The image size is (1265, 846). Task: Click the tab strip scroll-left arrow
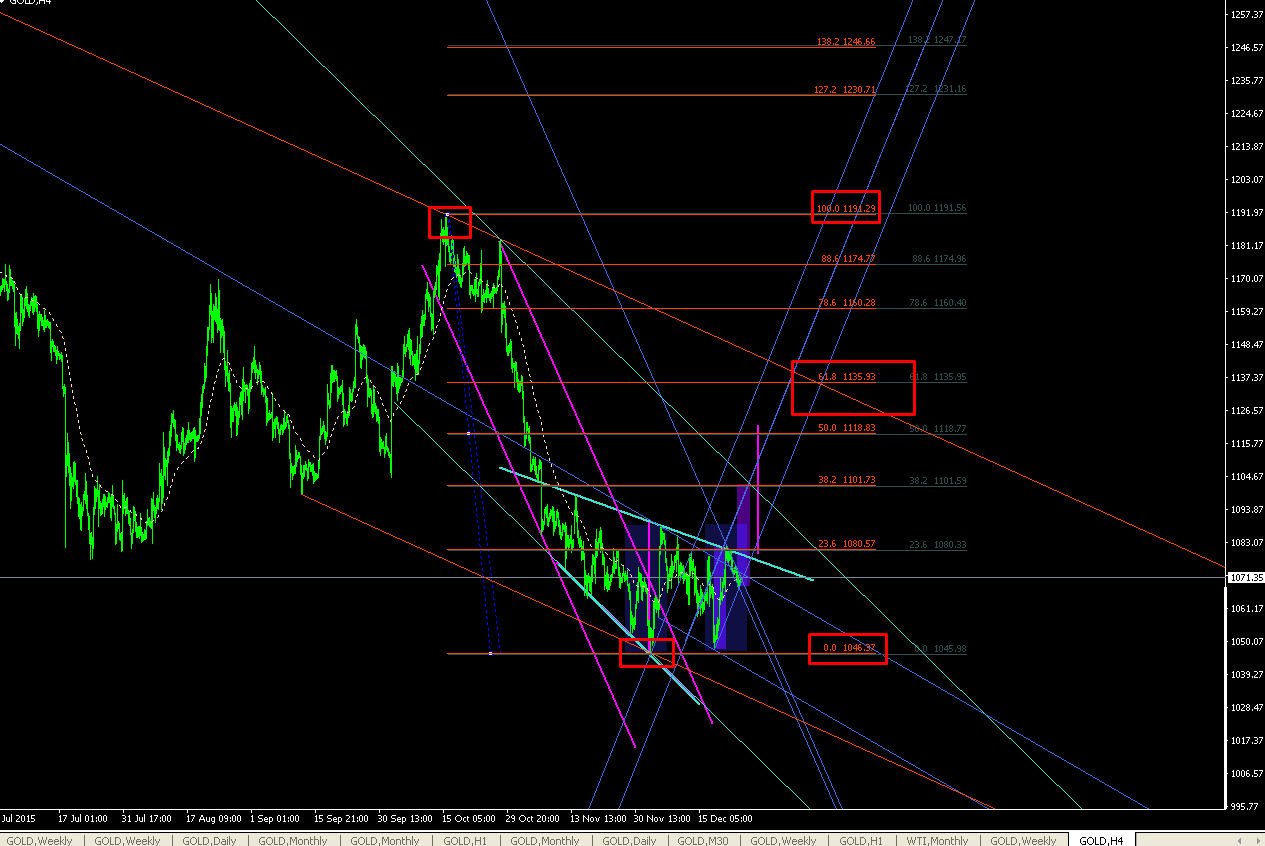[x=1241, y=840]
